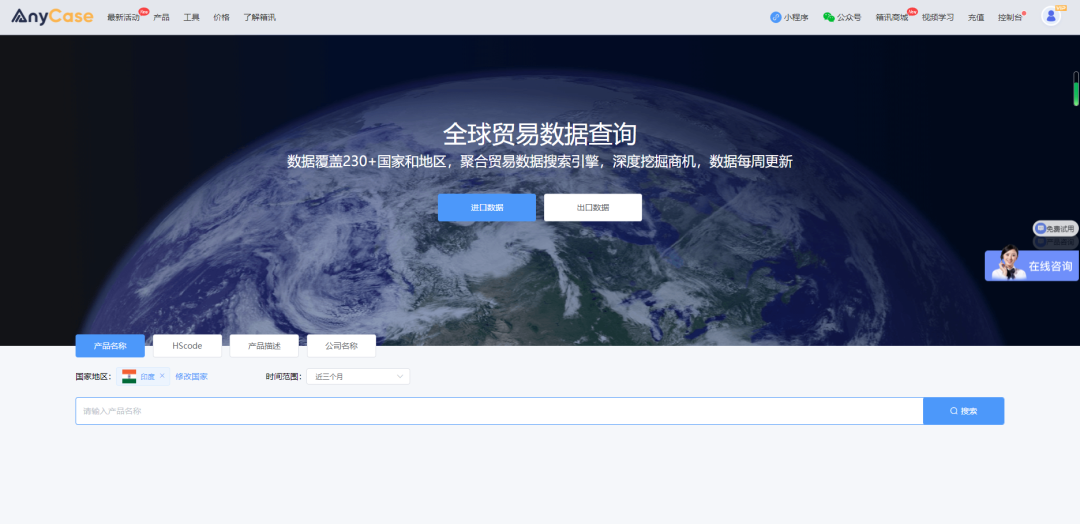The image size is (1080, 524).
Task: Open the 控制台 console
Action: [1010, 17]
